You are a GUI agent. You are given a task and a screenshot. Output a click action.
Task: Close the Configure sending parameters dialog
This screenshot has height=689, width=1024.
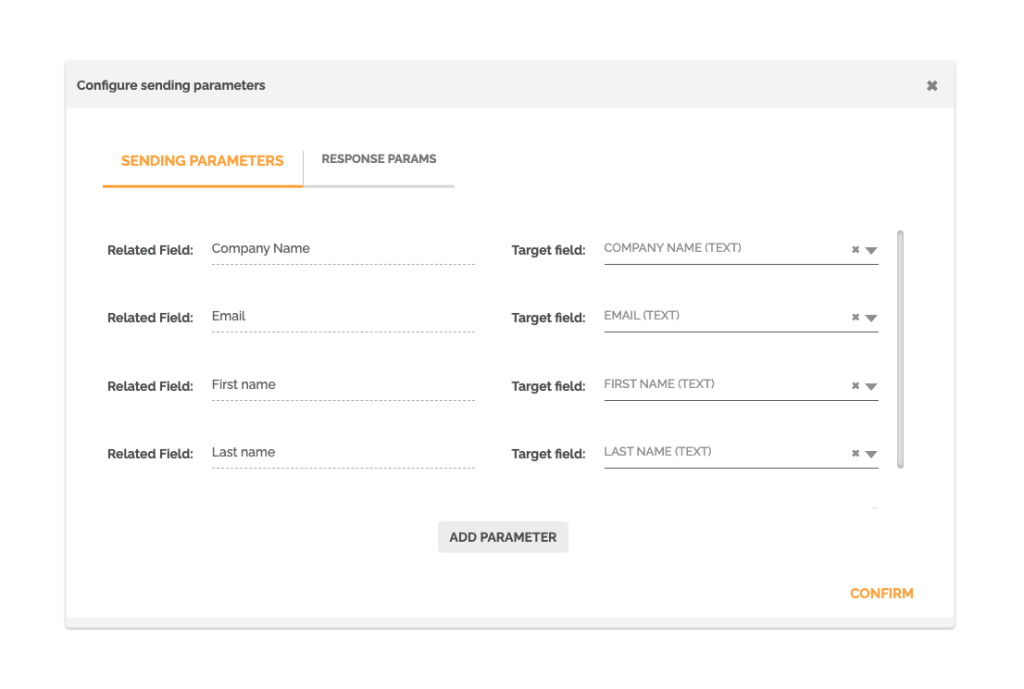point(931,85)
